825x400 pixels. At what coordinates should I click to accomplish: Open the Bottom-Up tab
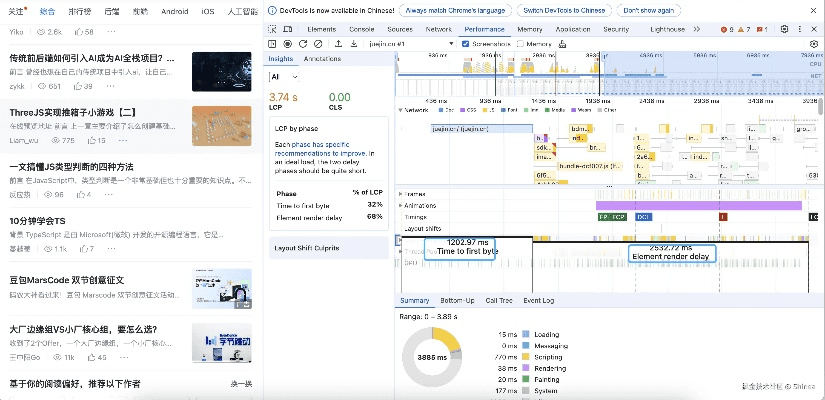click(x=457, y=300)
